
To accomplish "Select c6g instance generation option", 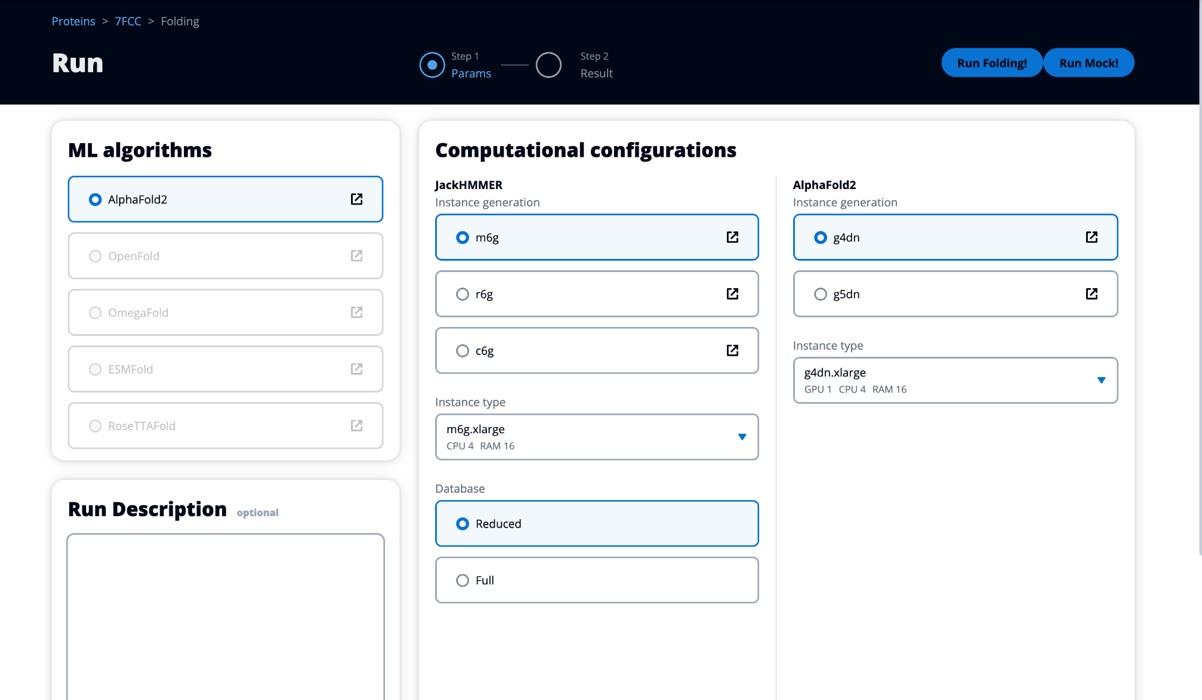I will [462, 351].
